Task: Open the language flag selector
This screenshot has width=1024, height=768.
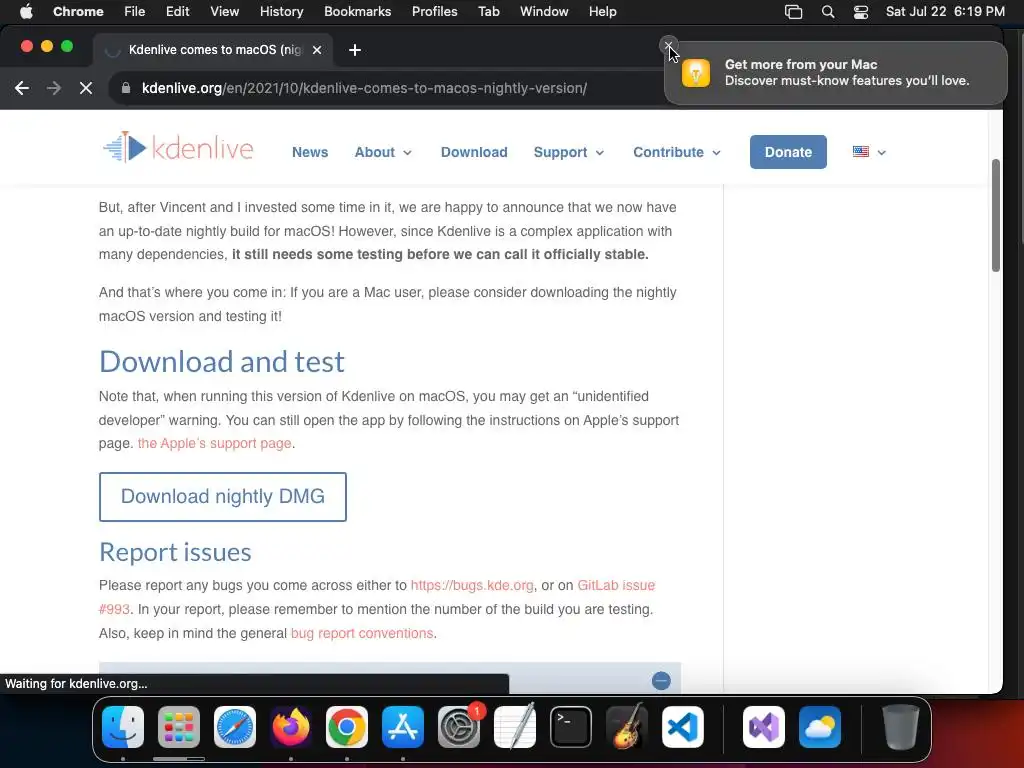Action: 869,152
